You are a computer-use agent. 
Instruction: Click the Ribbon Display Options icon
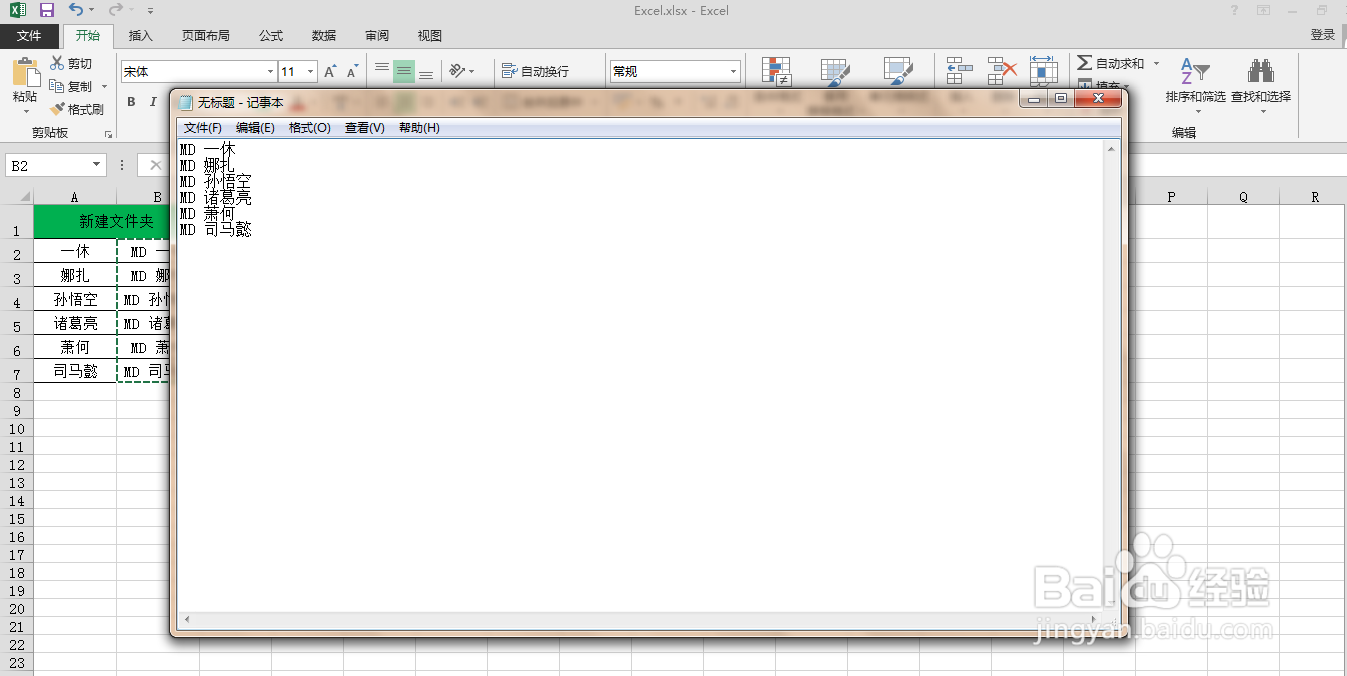point(1264,10)
